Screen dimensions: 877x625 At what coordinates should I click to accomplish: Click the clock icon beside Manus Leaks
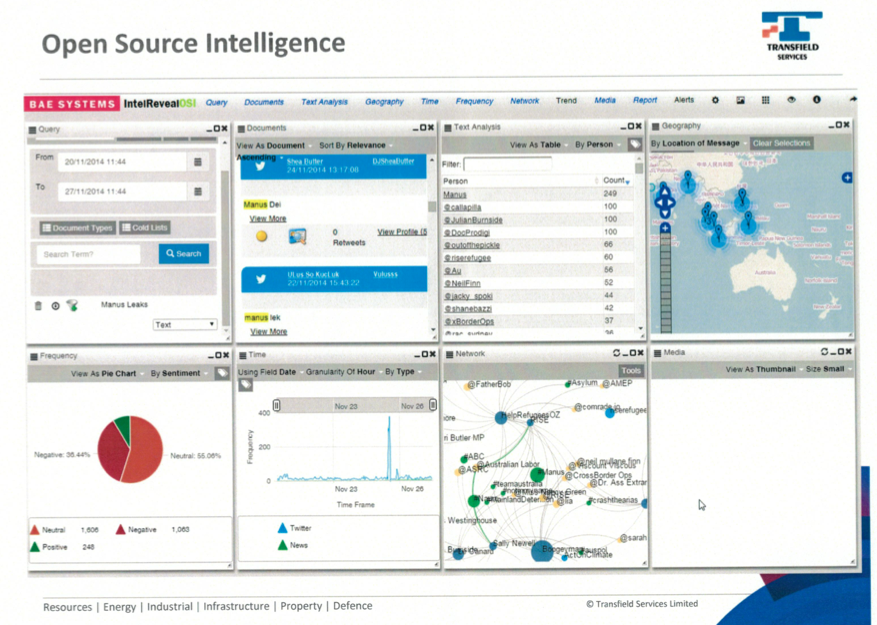coord(55,306)
